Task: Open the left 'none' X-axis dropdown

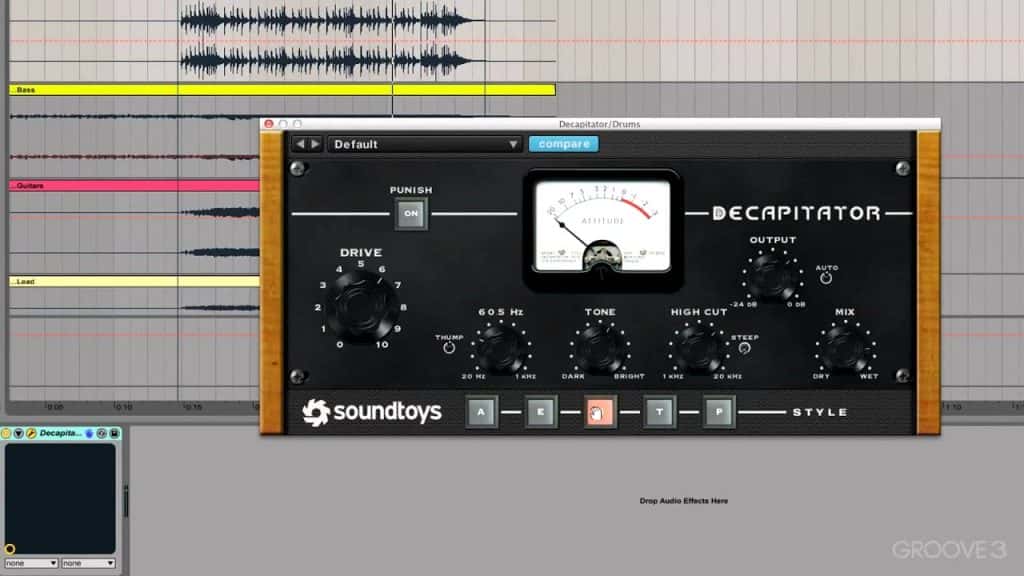Action: (x=31, y=563)
